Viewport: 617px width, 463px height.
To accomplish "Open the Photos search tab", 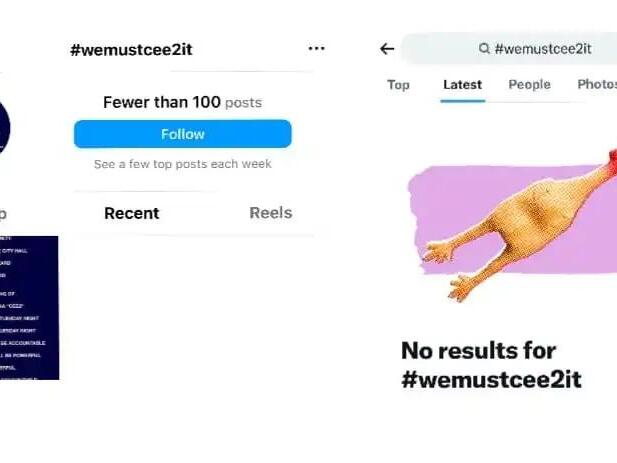I will [x=597, y=84].
